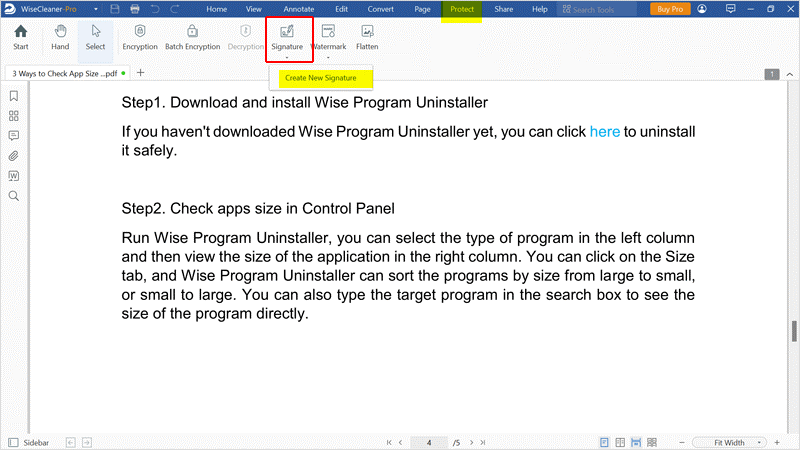Image resolution: width=800 pixels, height=450 pixels.
Task: Switch to two-page view
Action: (620, 442)
